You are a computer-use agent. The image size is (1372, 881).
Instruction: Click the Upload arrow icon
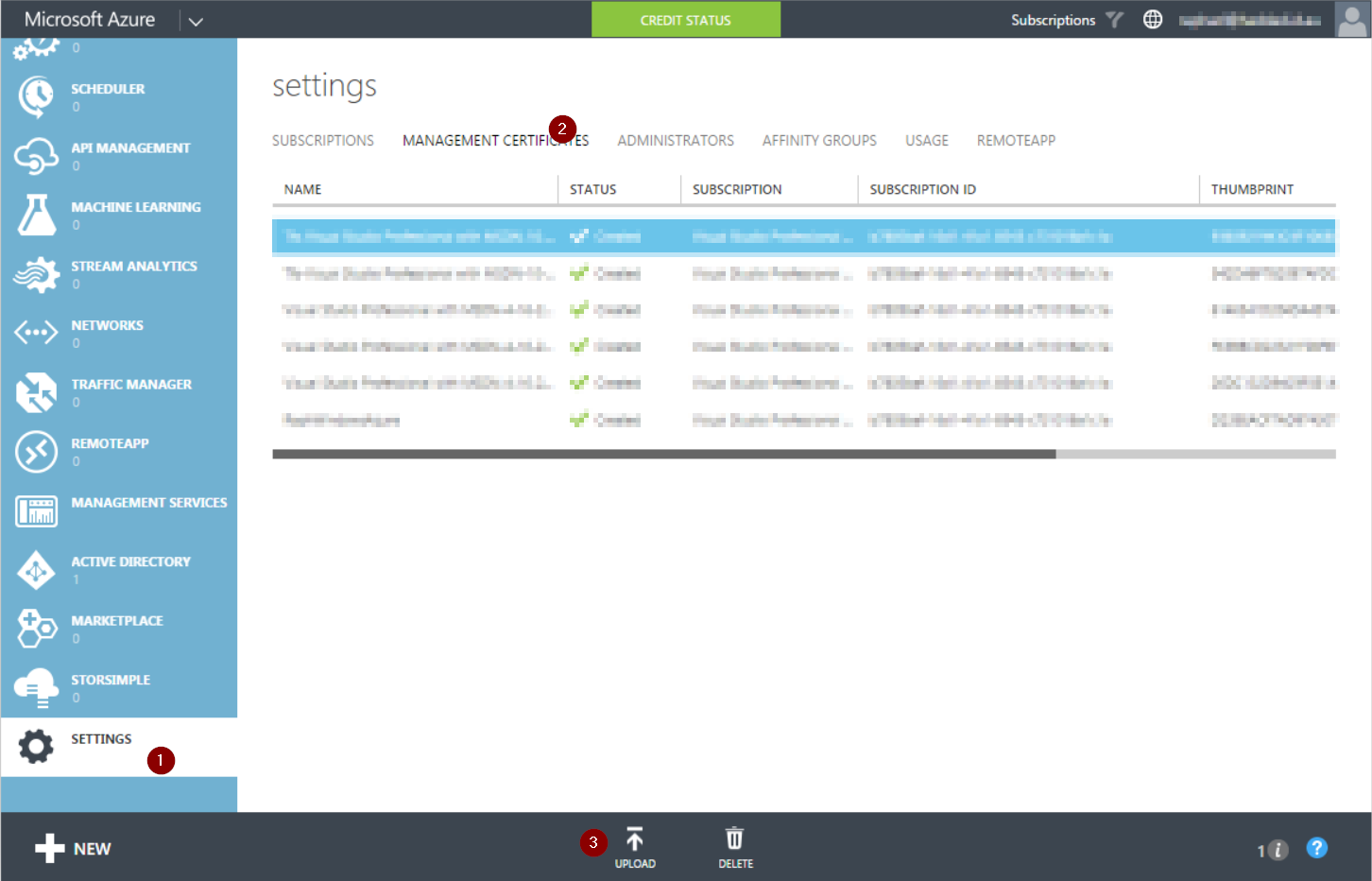coord(635,838)
